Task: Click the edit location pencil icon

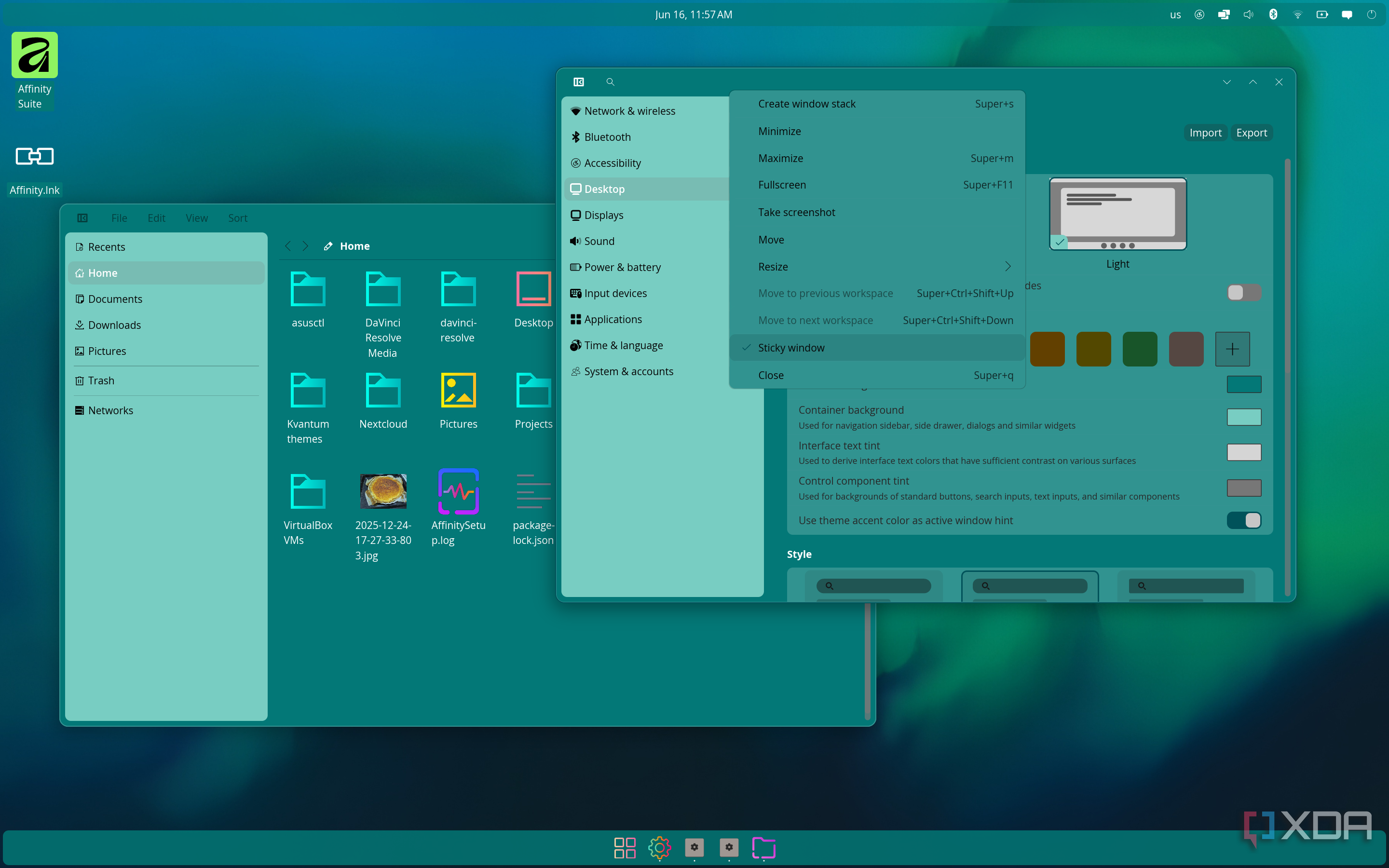Action: tap(328, 246)
